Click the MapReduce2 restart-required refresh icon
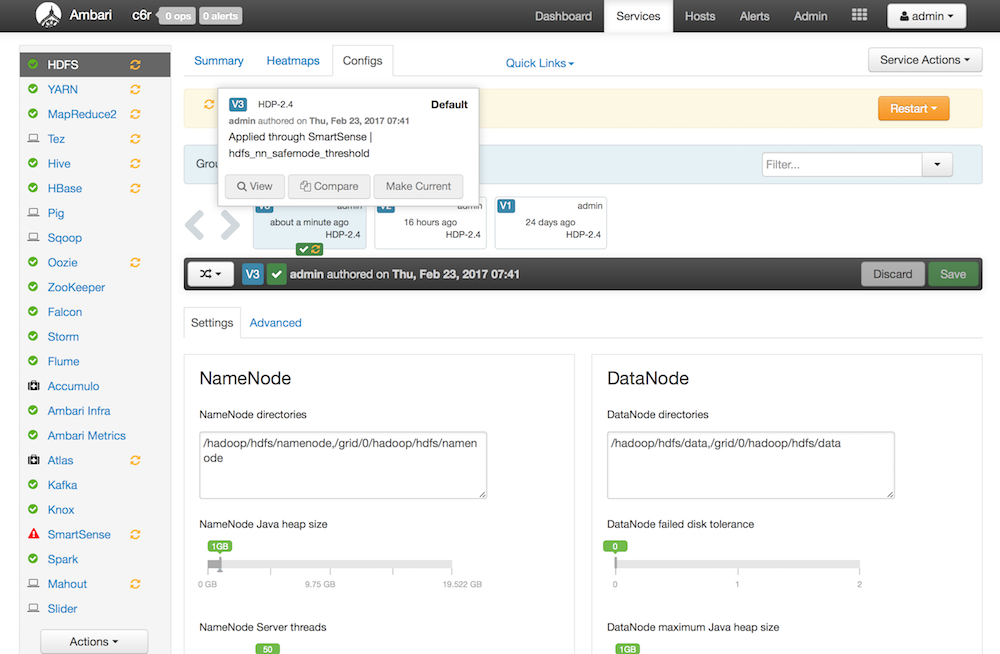 point(135,114)
